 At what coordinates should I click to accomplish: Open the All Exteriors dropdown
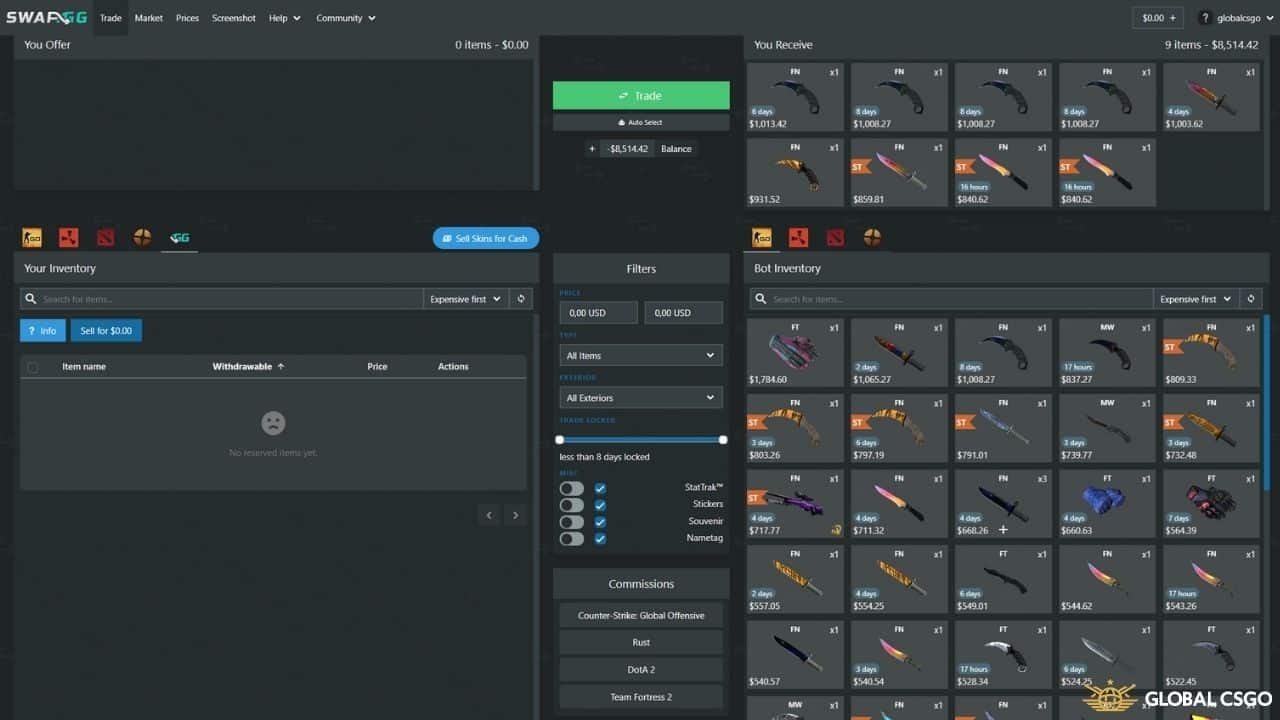tap(641, 397)
